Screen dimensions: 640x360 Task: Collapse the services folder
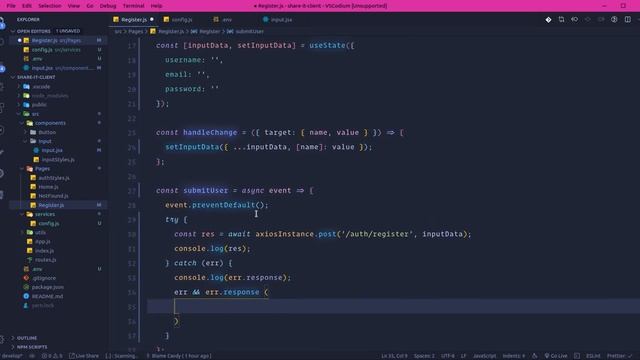coord(45,214)
